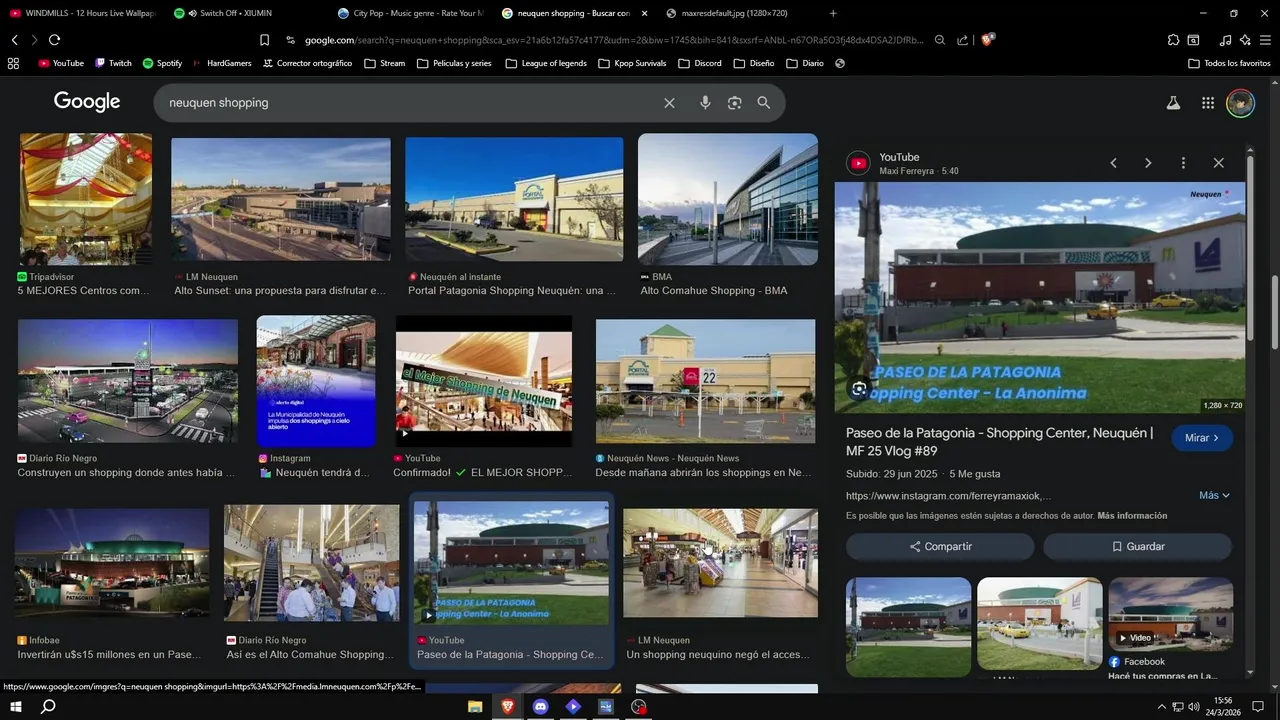Open the Más información link
The height and width of the screenshot is (720, 1280).
[x=1132, y=516]
